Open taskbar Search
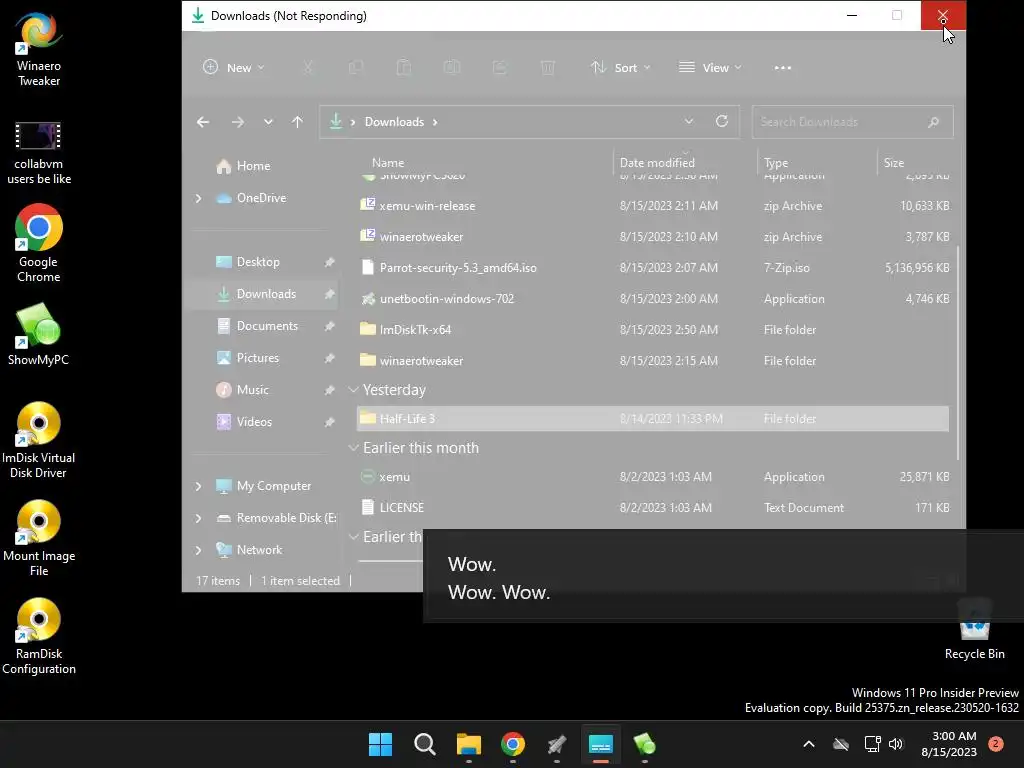1024x768 pixels. (424, 744)
